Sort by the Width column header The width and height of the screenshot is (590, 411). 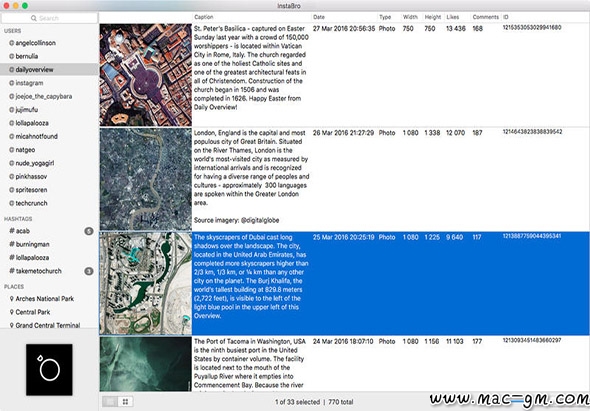pyautogui.click(x=411, y=17)
